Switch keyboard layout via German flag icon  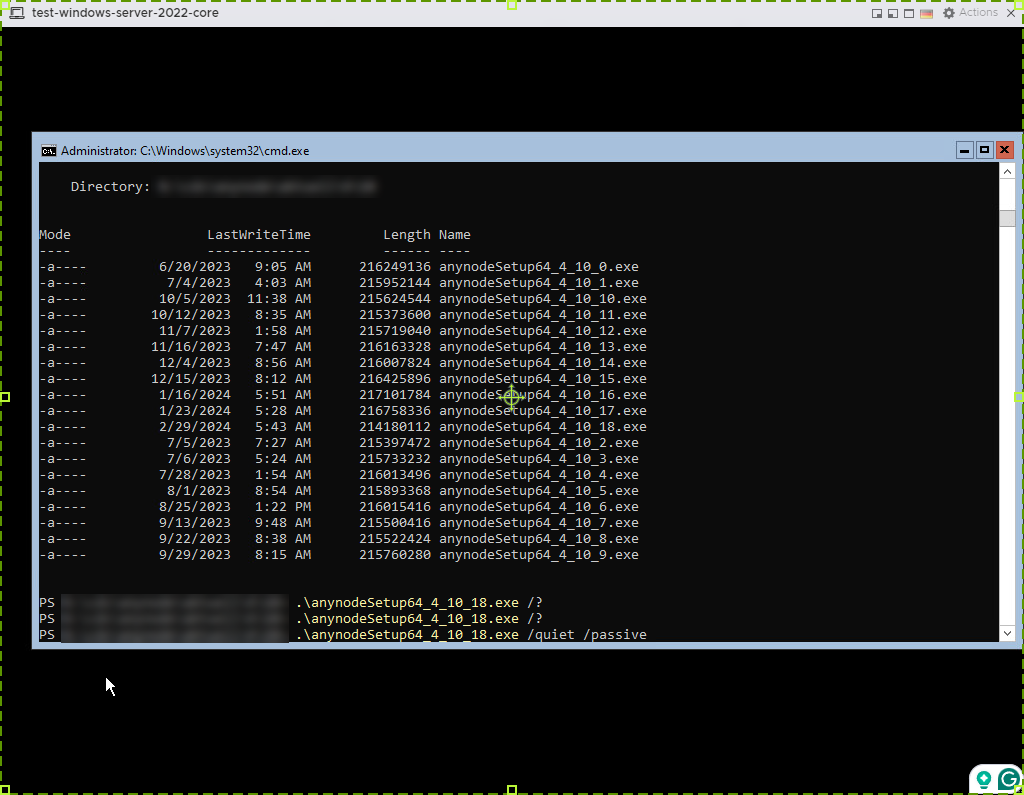(x=925, y=13)
